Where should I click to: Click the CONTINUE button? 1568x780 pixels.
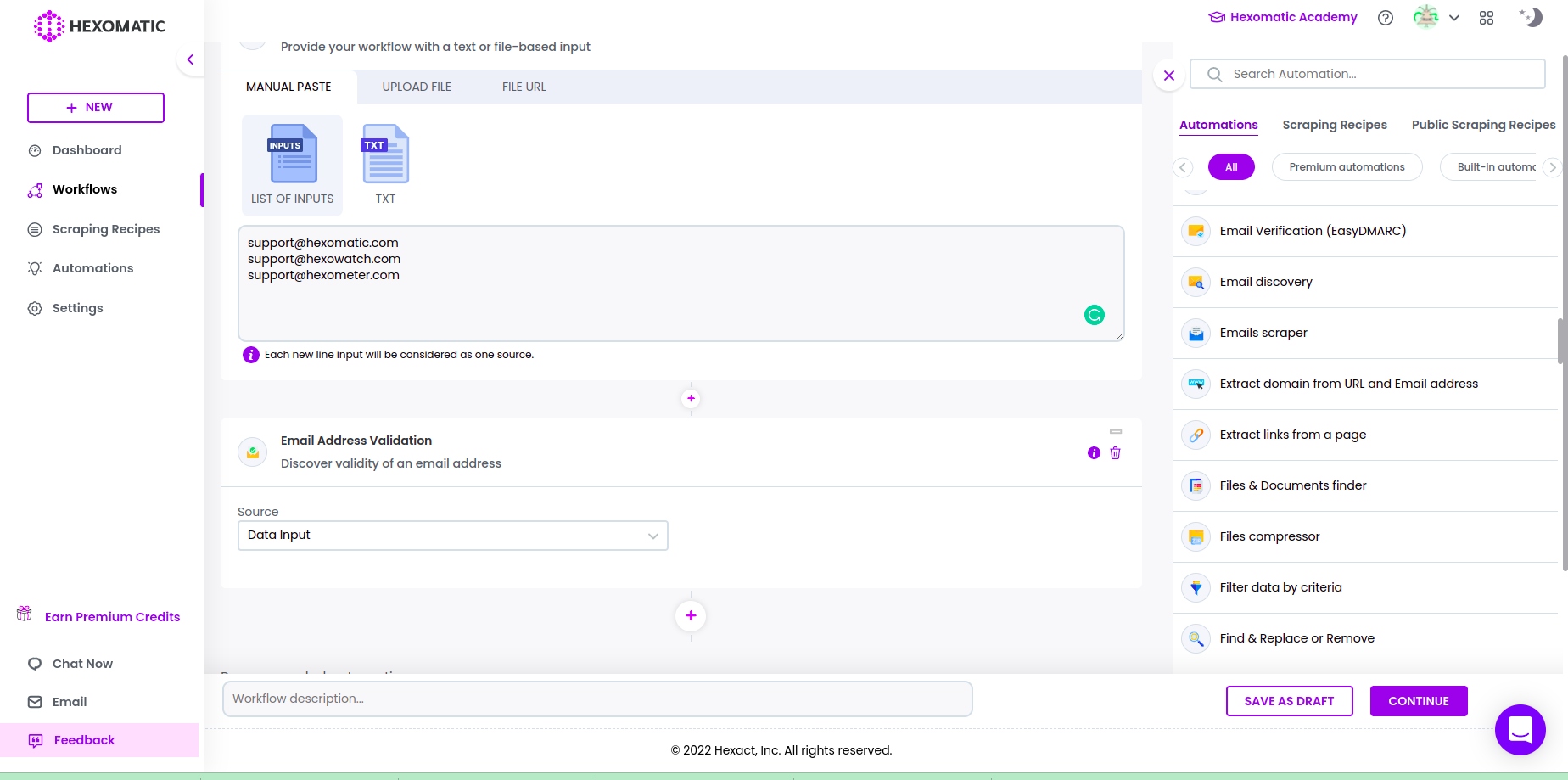tap(1418, 701)
